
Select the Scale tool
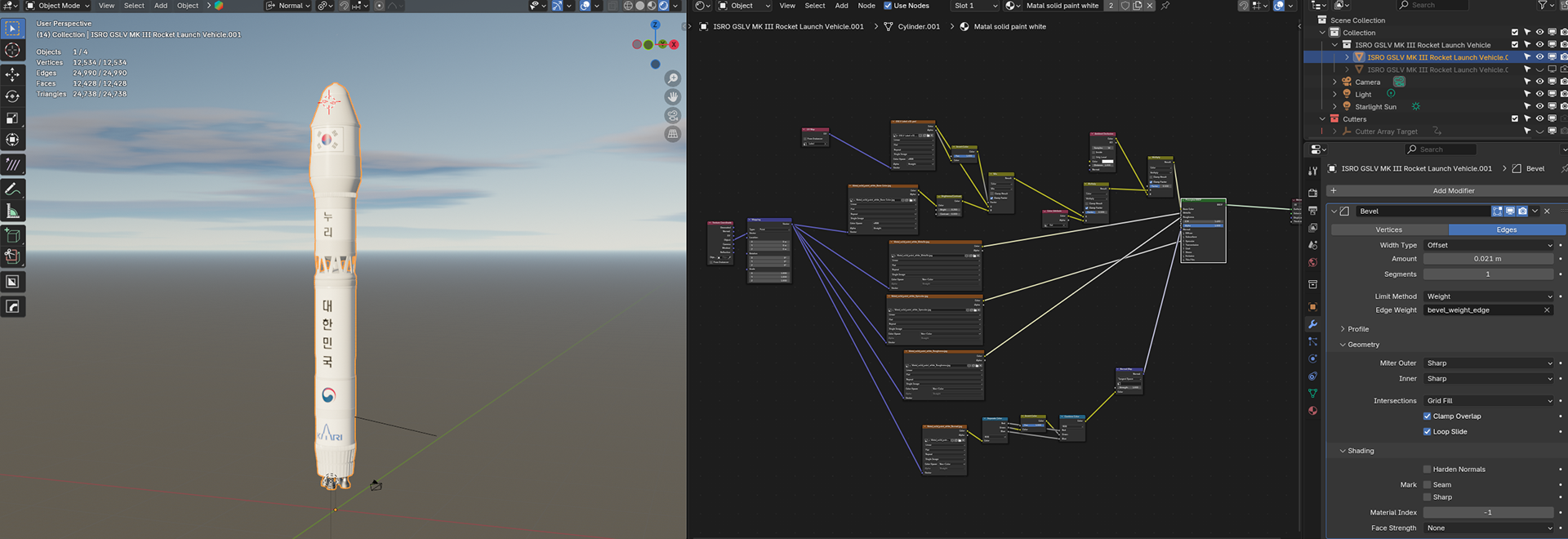click(12, 118)
